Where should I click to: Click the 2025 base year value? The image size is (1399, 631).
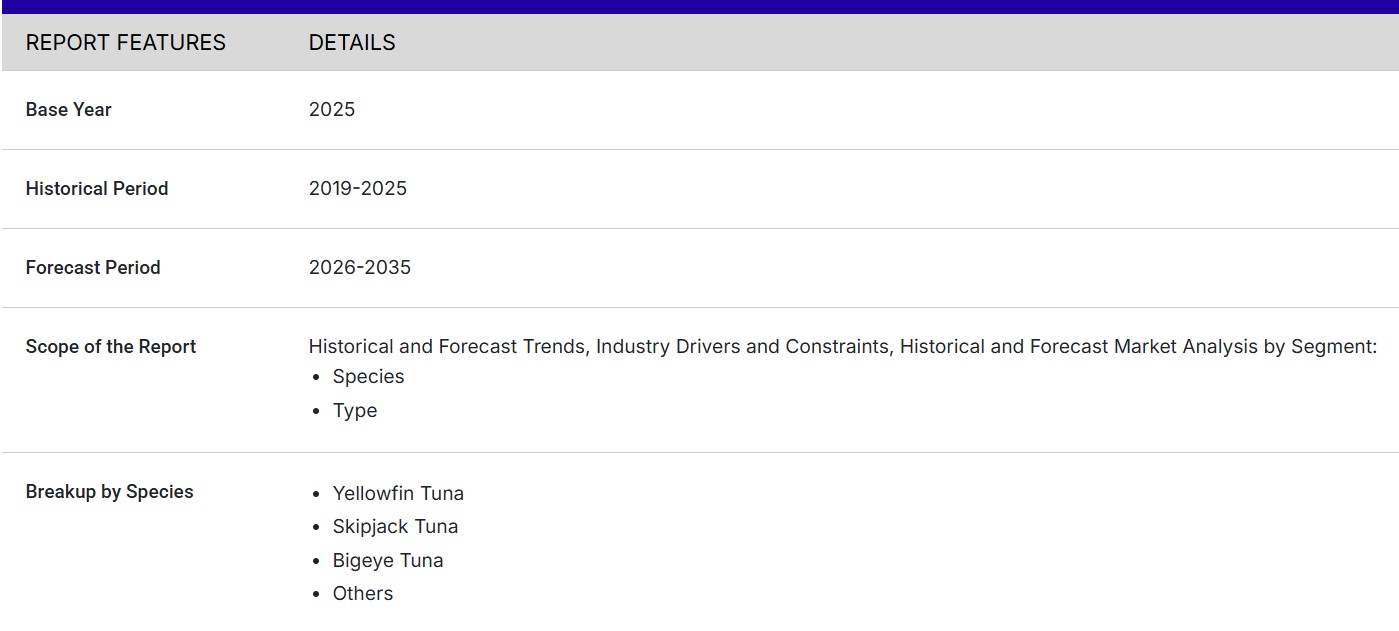(x=331, y=110)
